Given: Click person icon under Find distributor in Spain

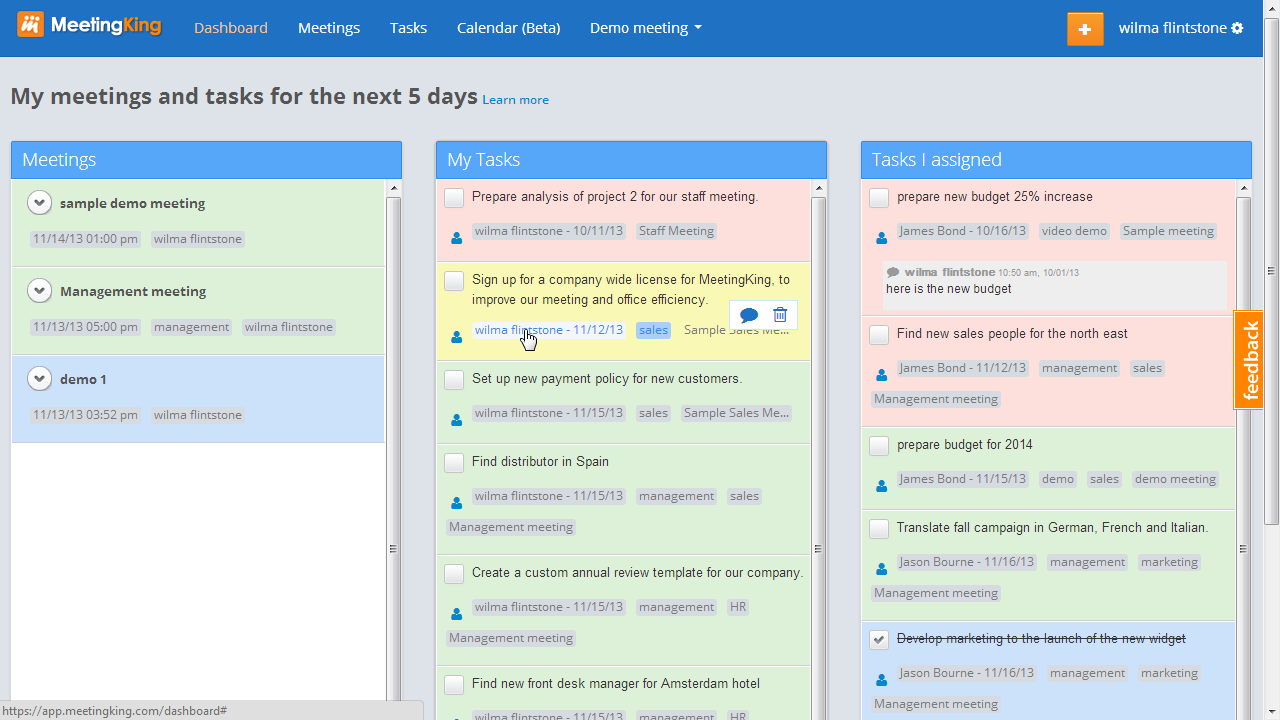Looking at the screenshot, I should pos(457,503).
